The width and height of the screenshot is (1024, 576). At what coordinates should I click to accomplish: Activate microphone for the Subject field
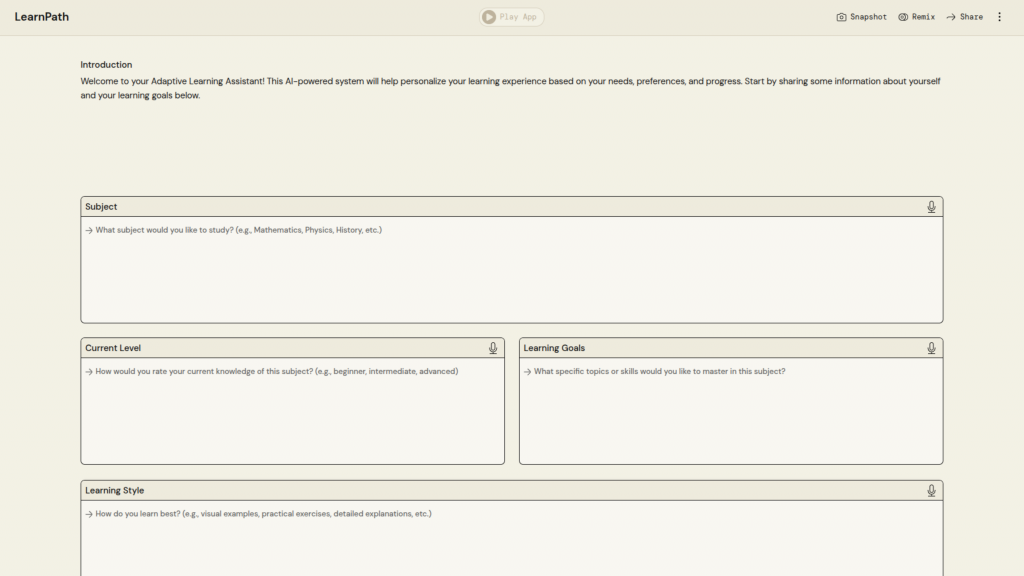click(931, 207)
